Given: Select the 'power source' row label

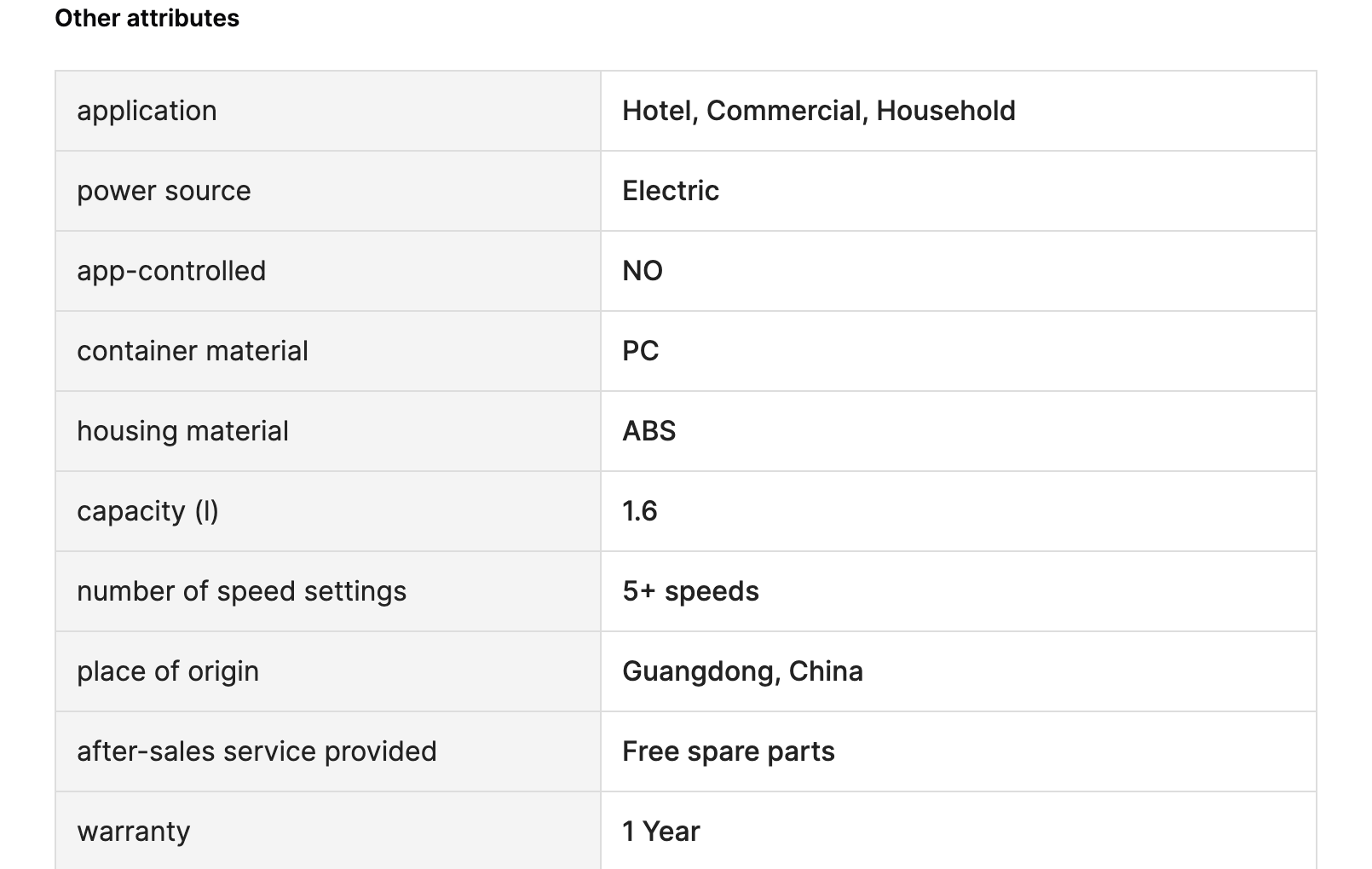Looking at the screenshot, I should 164,191.
